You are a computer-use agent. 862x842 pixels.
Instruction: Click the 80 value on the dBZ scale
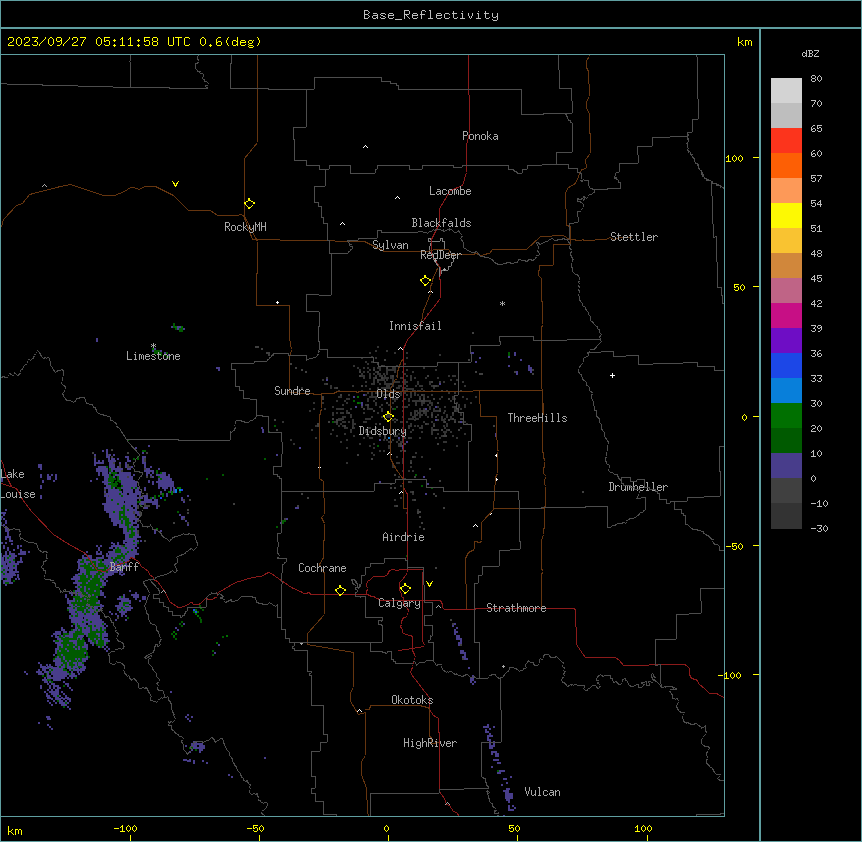pos(816,79)
